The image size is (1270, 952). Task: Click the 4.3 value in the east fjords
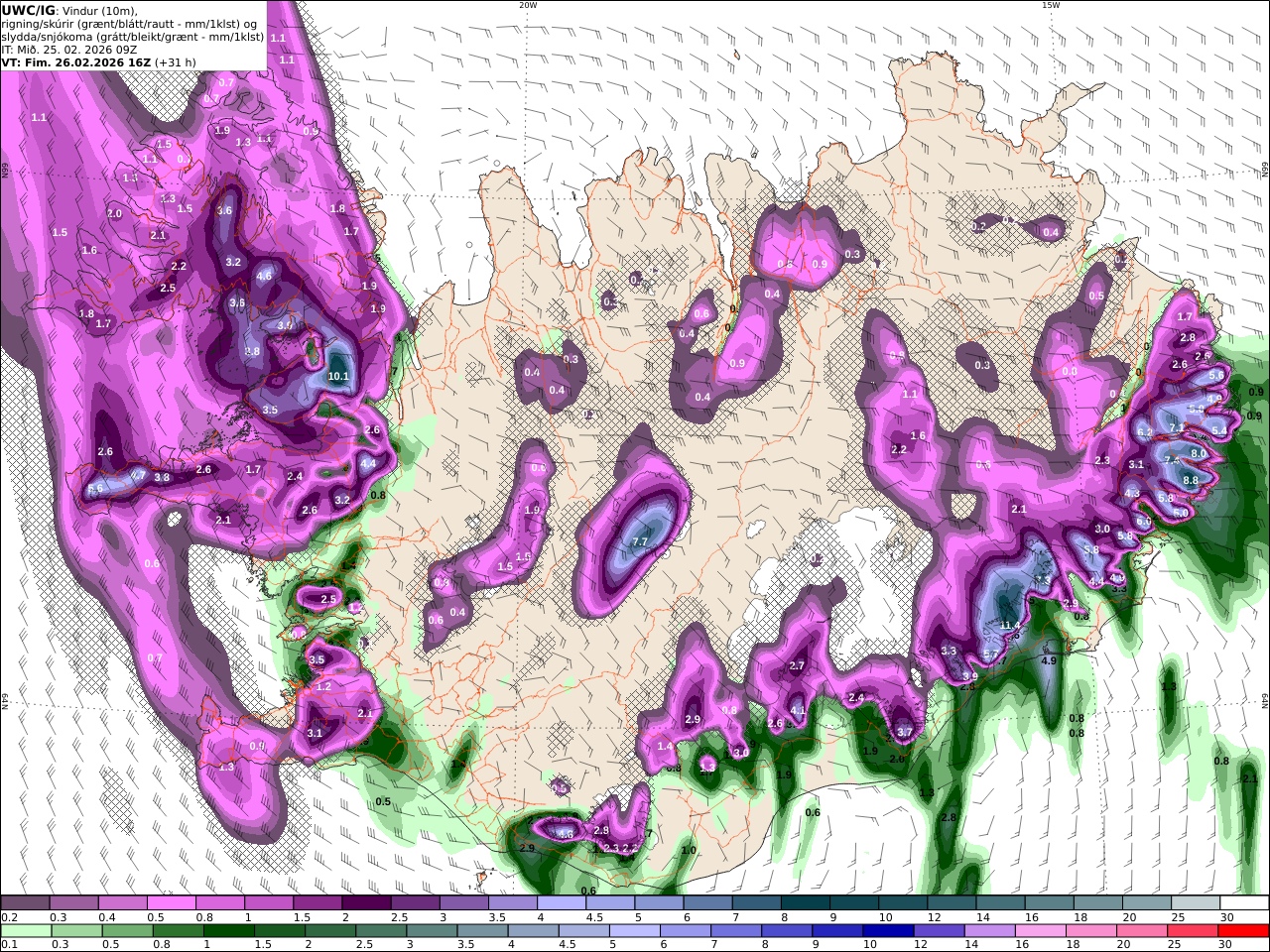coord(1132,493)
